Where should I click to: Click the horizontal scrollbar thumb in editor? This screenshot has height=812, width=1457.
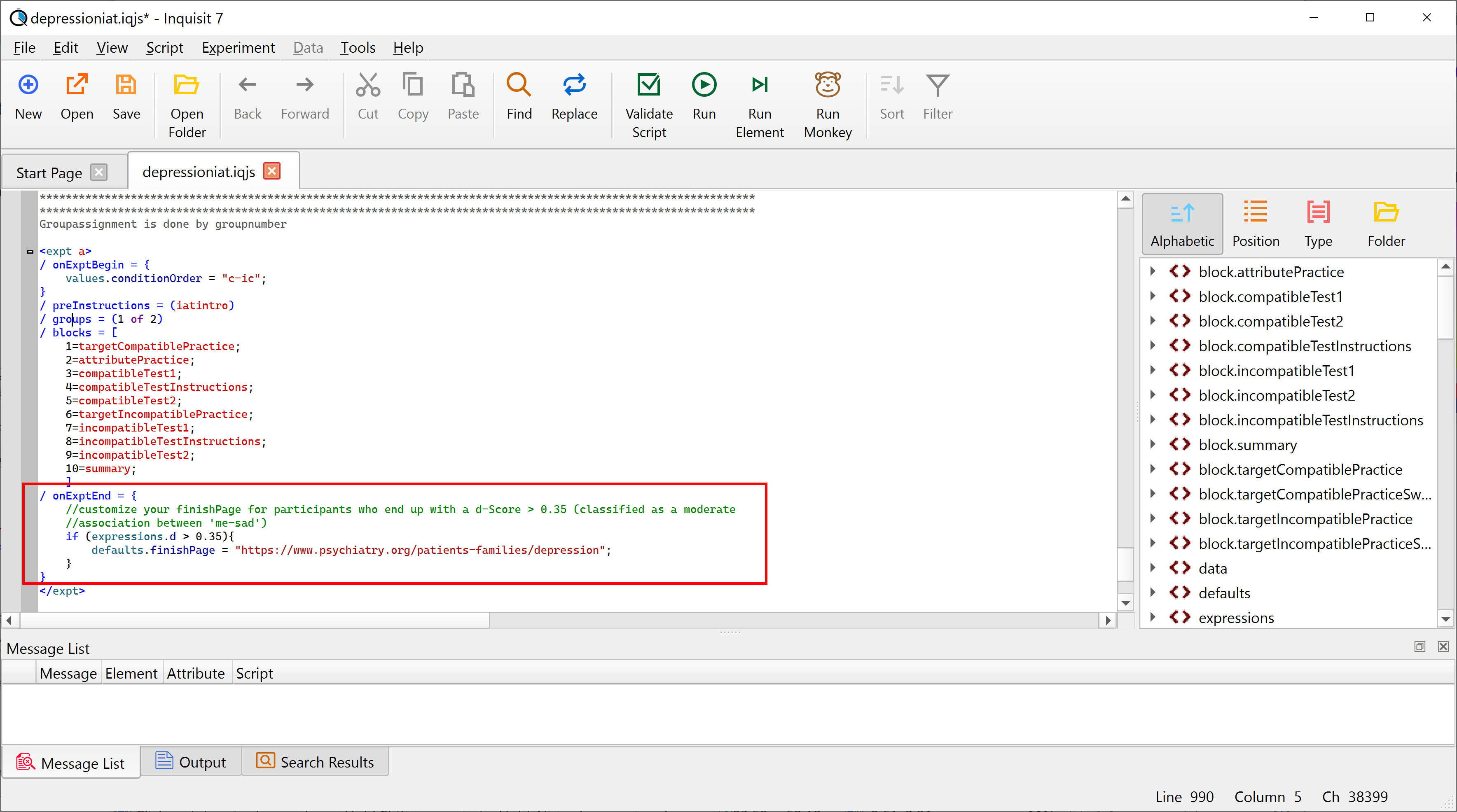coord(255,620)
